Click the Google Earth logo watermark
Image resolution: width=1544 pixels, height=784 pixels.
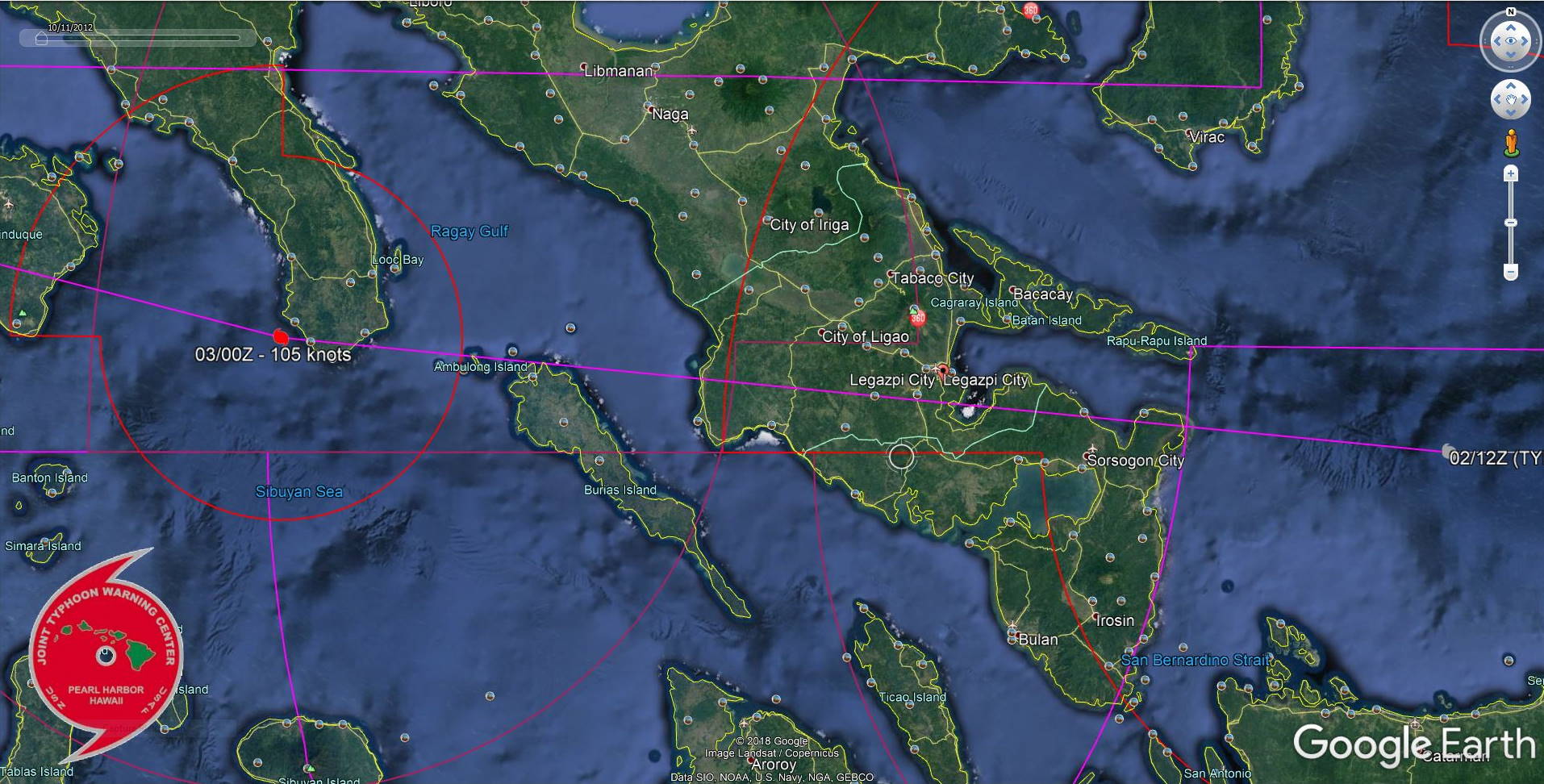pos(1413,744)
